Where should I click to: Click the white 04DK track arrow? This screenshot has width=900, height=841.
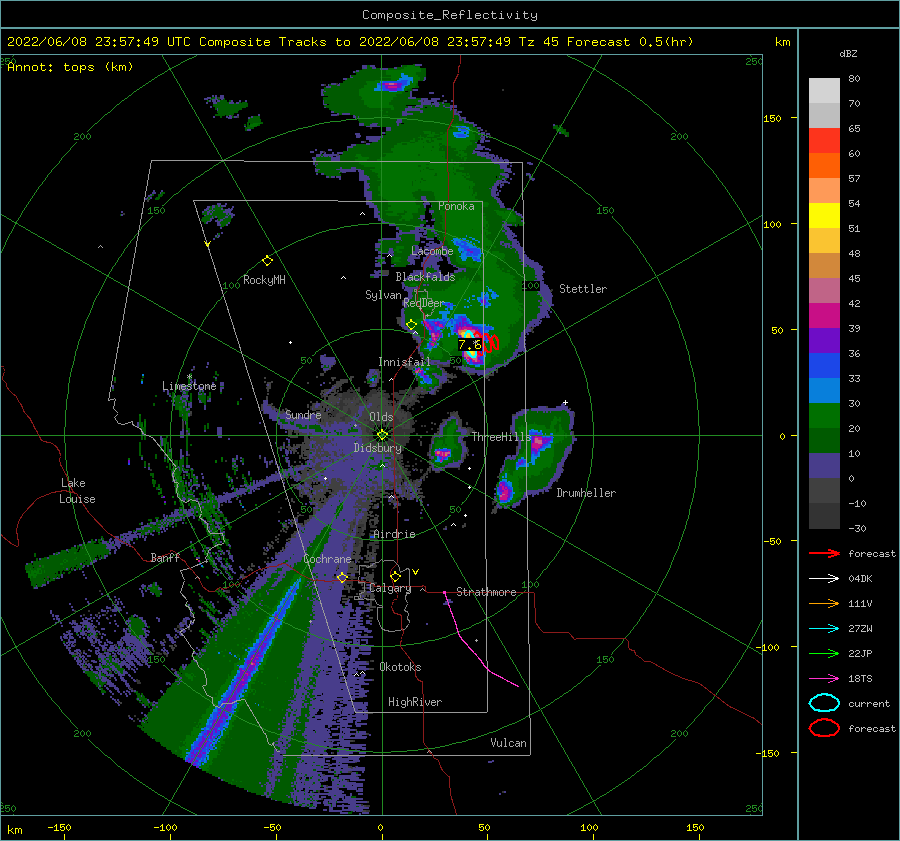pyautogui.click(x=824, y=579)
